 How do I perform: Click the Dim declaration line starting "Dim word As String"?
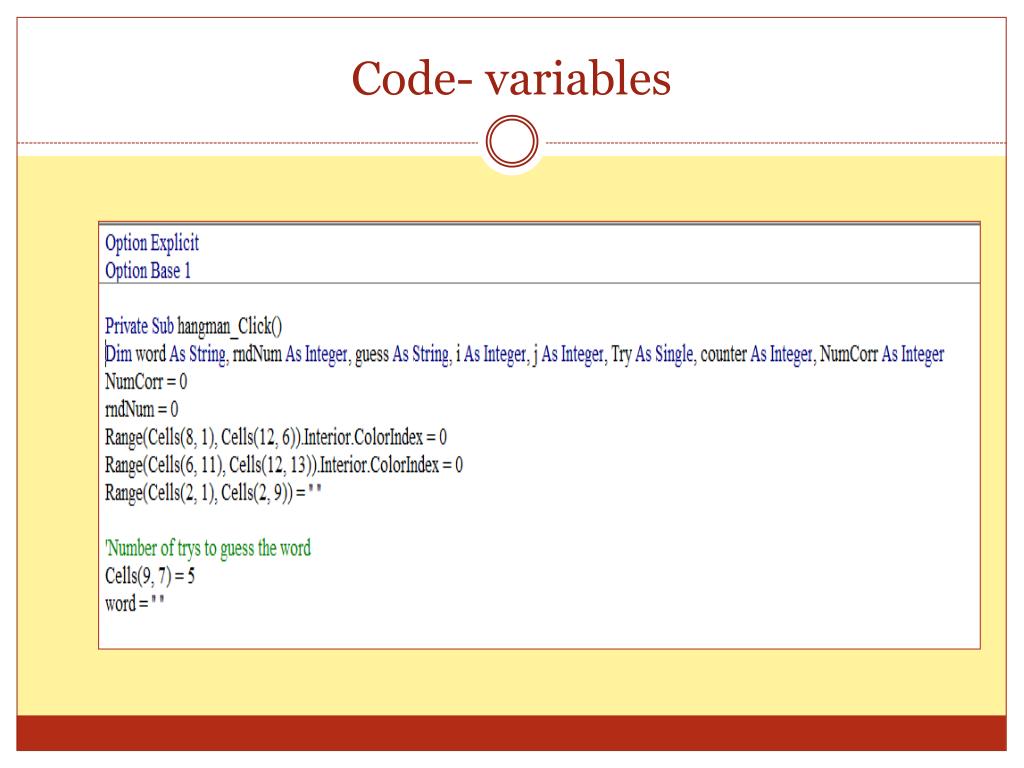[x=524, y=354]
